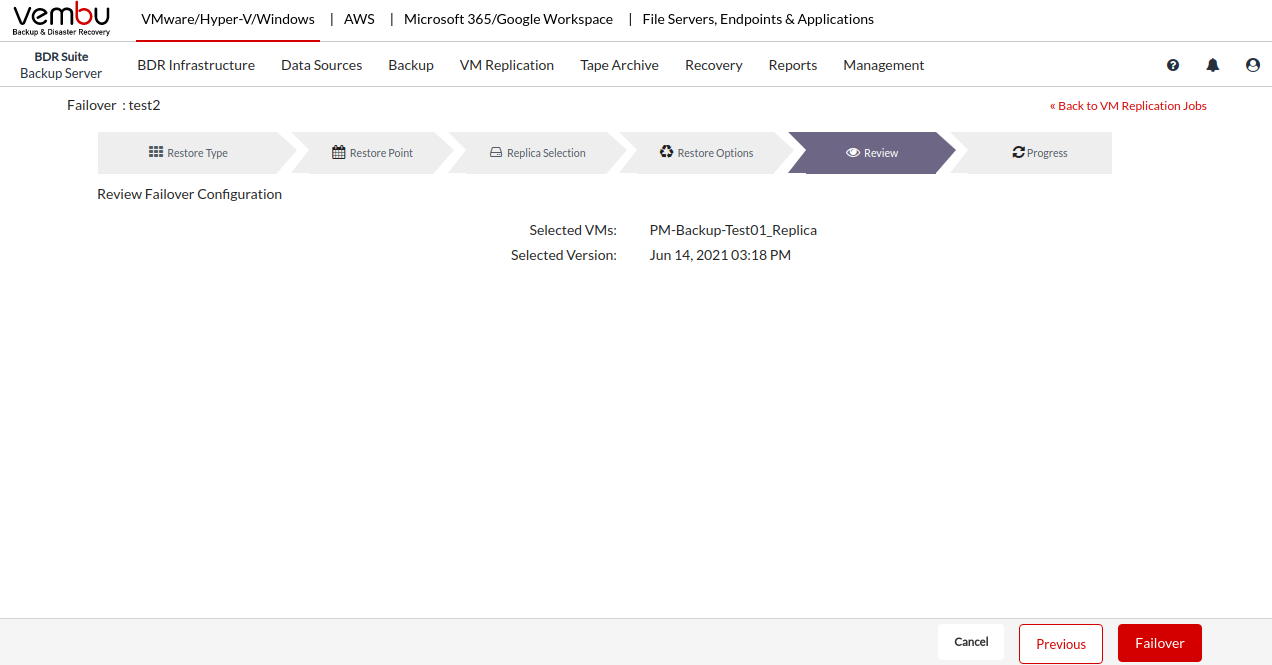
Task: Go back with the Previous button
Action: click(x=1060, y=644)
